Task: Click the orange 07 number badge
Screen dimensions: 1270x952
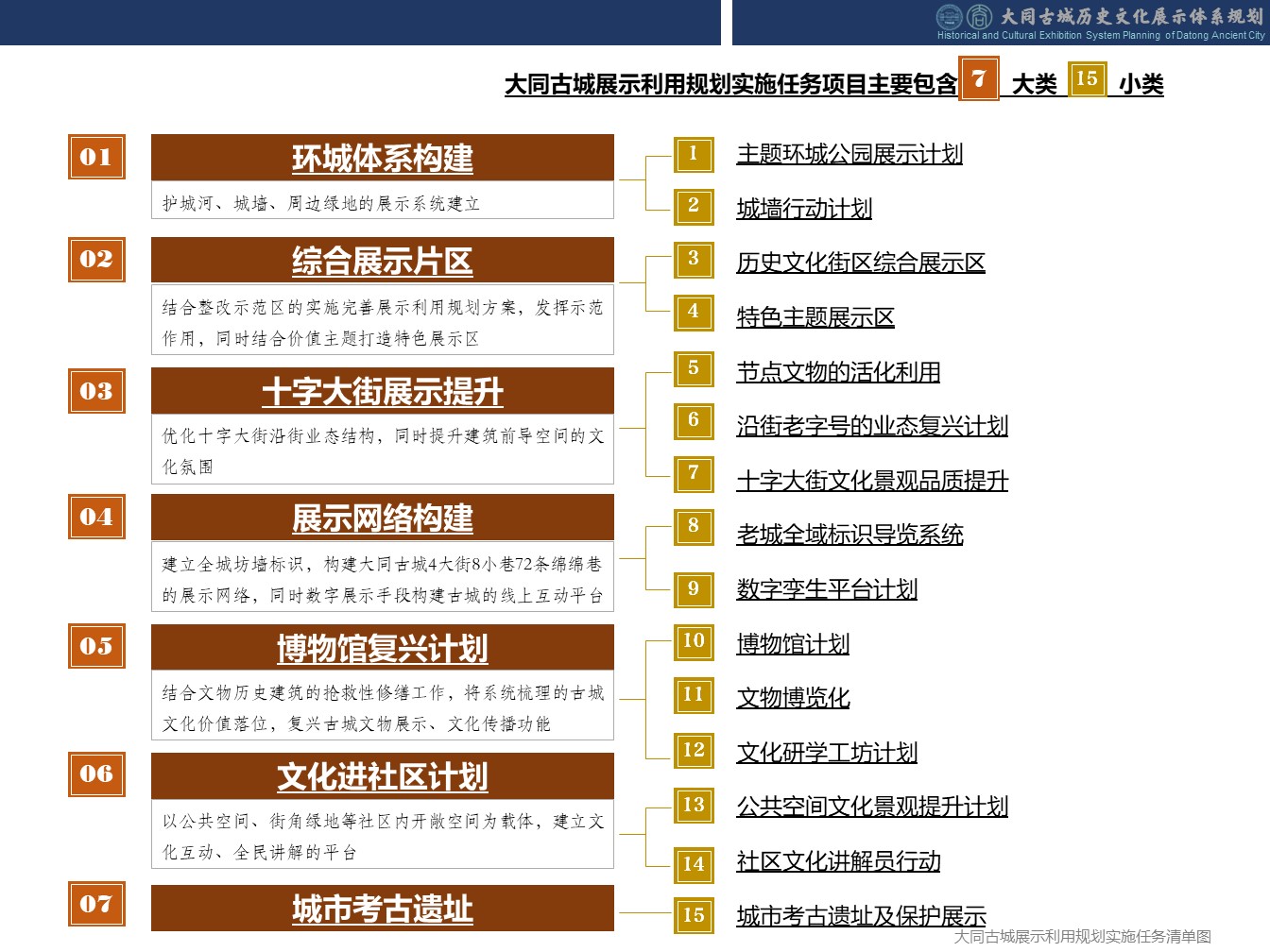Action: tap(96, 904)
